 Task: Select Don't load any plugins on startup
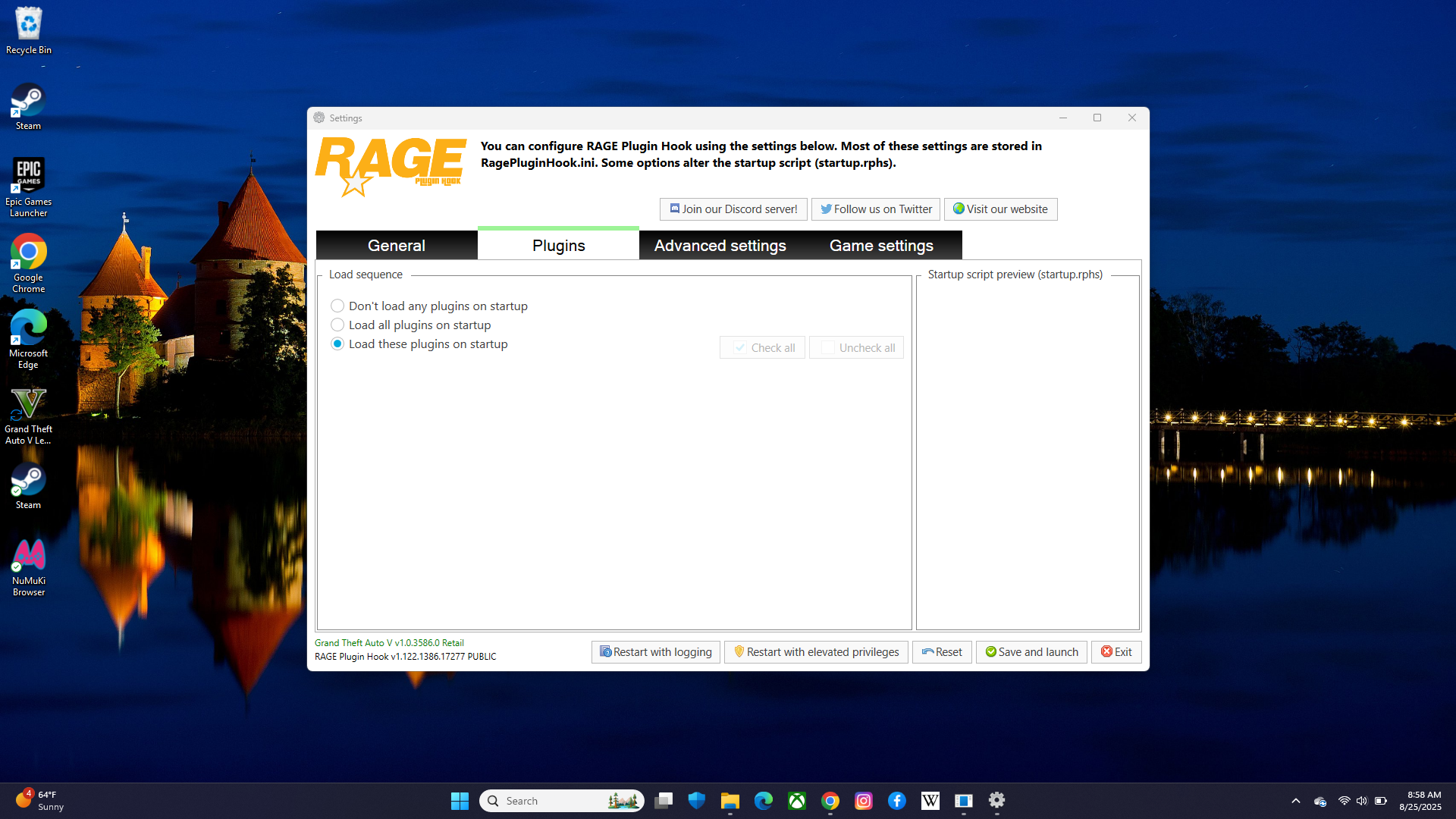pyautogui.click(x=337, y=306)
